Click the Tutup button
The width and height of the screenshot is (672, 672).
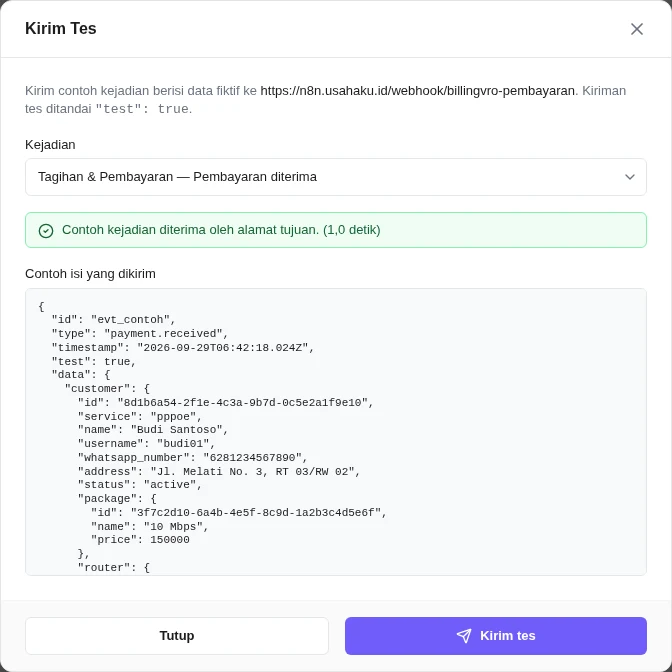177,636
